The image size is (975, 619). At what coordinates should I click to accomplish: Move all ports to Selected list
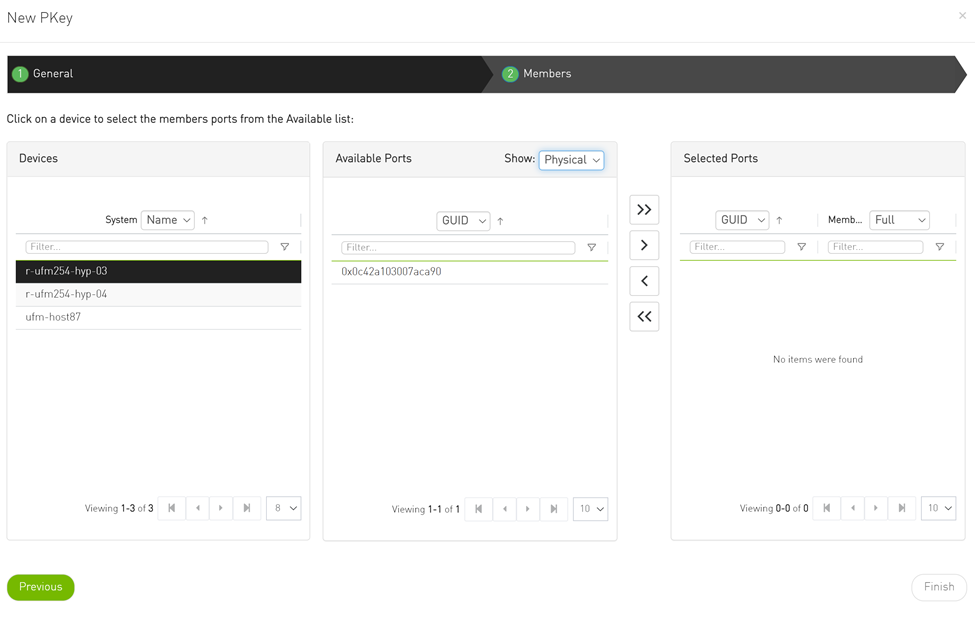644,210
